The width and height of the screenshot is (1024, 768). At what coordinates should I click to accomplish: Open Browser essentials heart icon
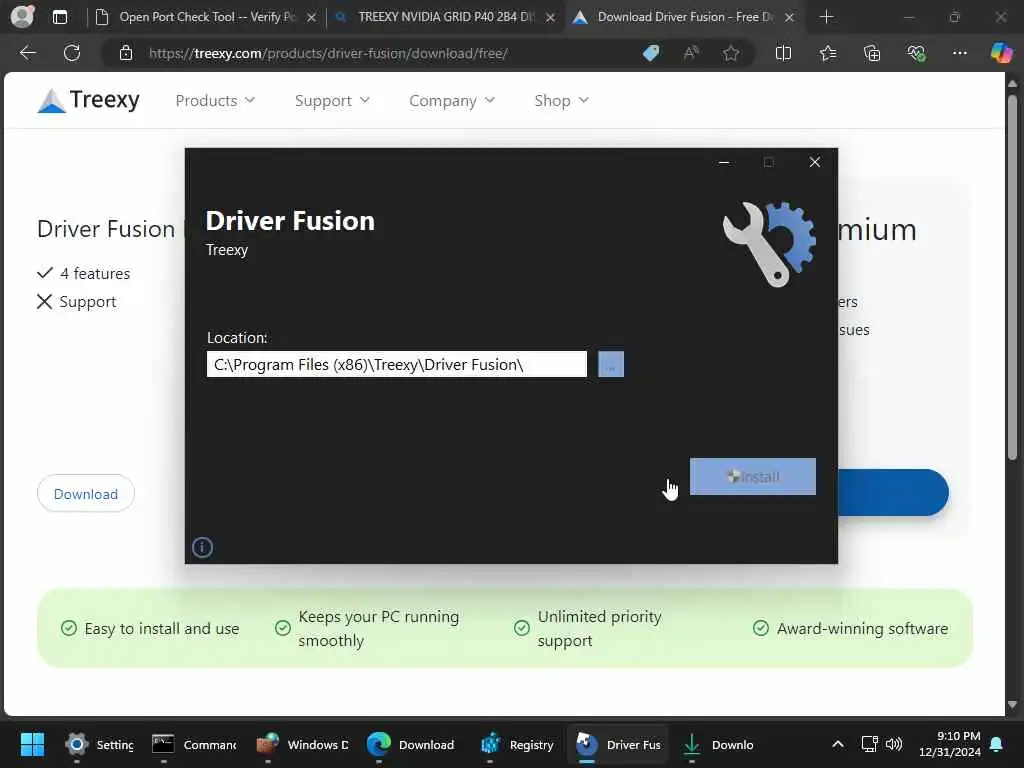(x=916, y=54)
